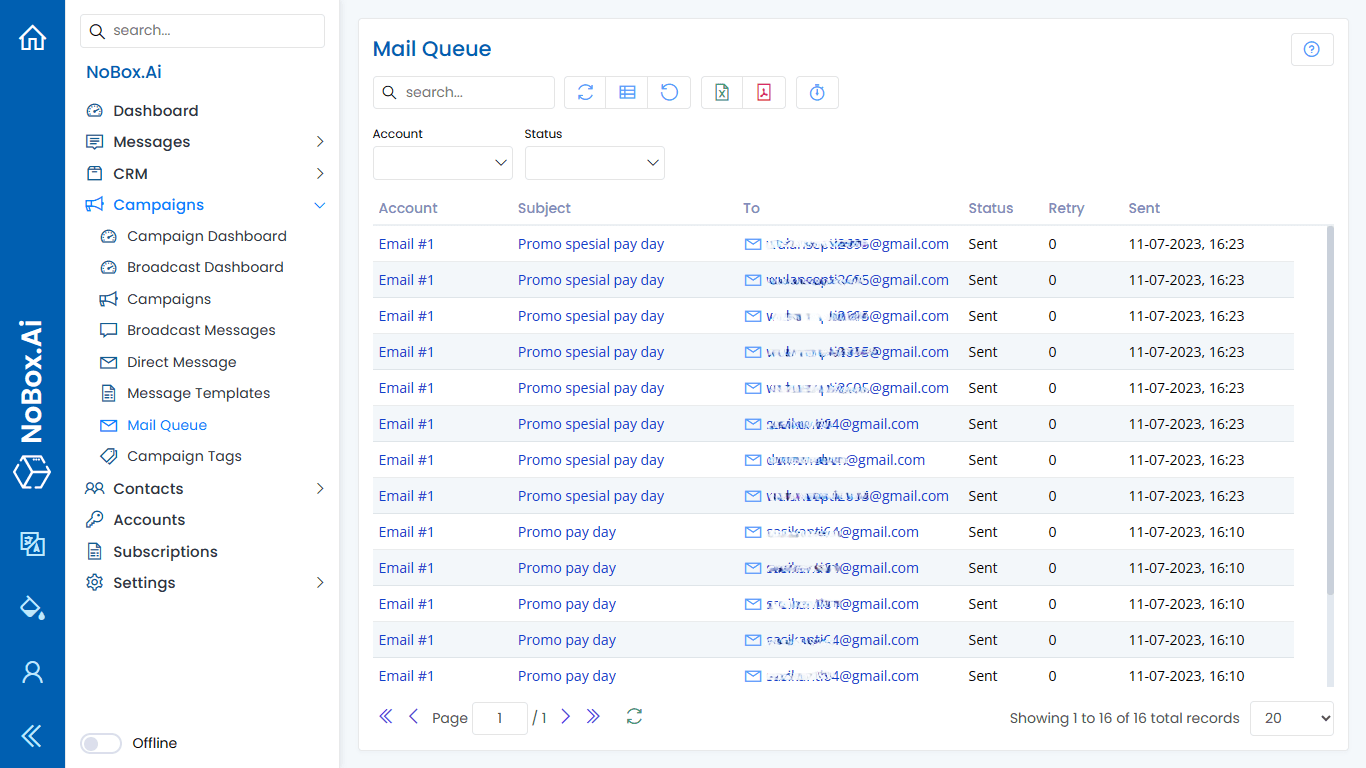Viewport: 1366px width, 768px height.
Task: Refresh the Mail Queue data
Action: 585,92
